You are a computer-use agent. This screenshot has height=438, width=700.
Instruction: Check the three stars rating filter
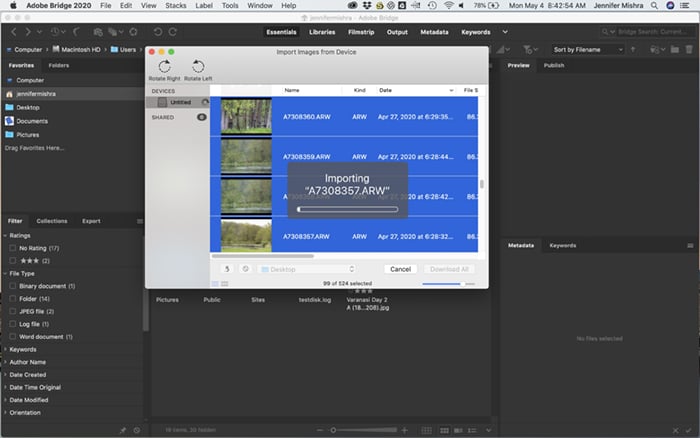click(12, 260)
